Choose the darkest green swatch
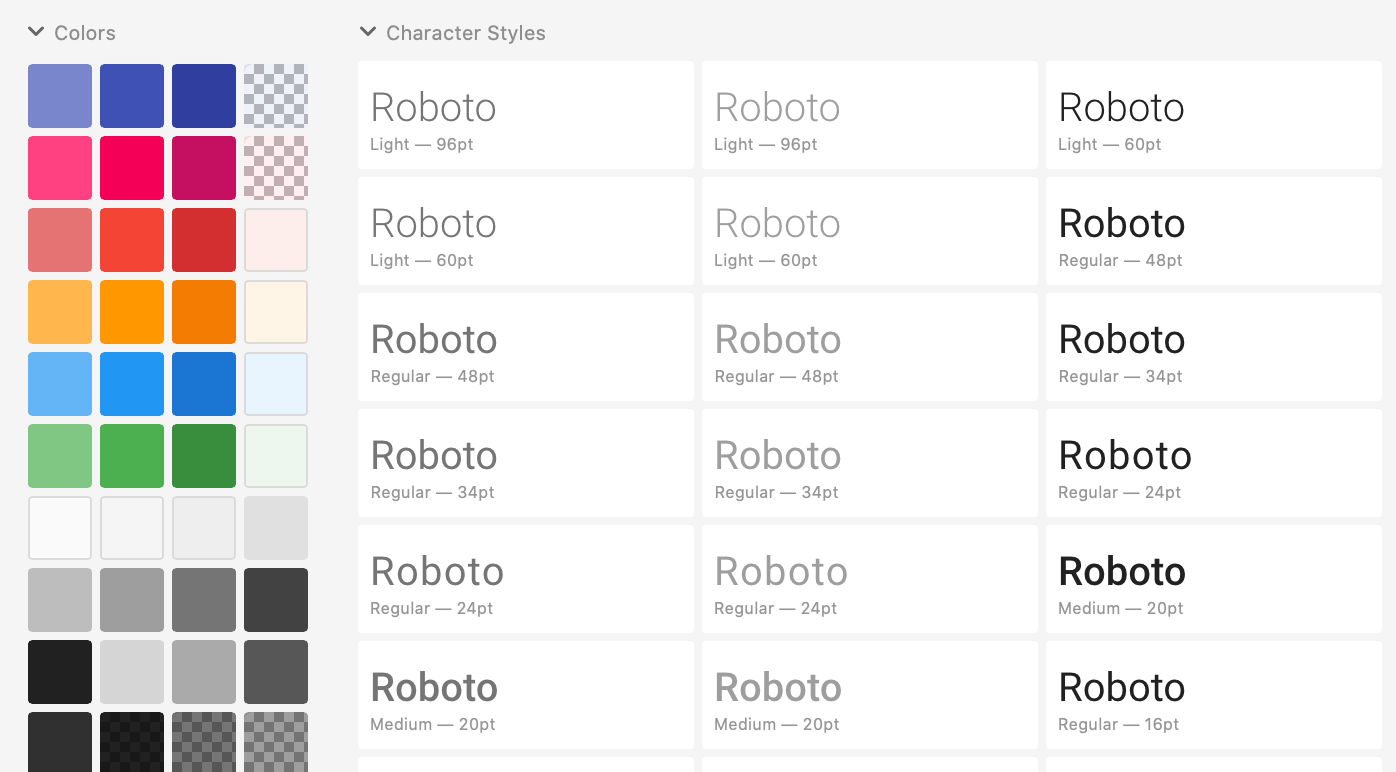This screenshot has width=1396, height=772. [x=204, y=456]
